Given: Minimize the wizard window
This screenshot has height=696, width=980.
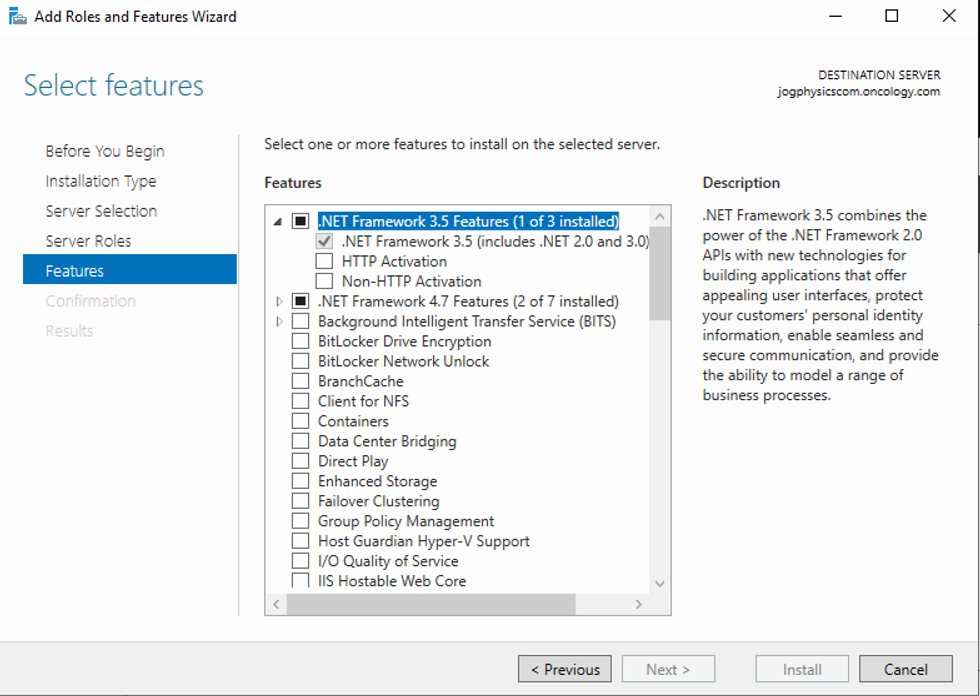Looking at the screenshot, I should (x=834, y=16).
